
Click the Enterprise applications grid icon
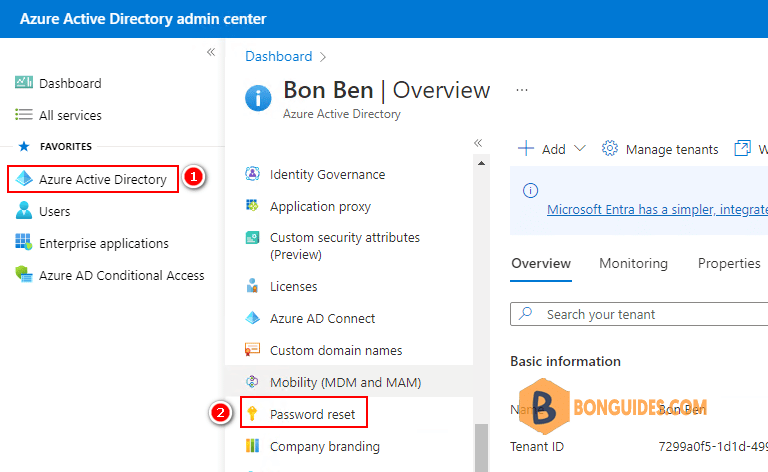[x=24, y=242]
